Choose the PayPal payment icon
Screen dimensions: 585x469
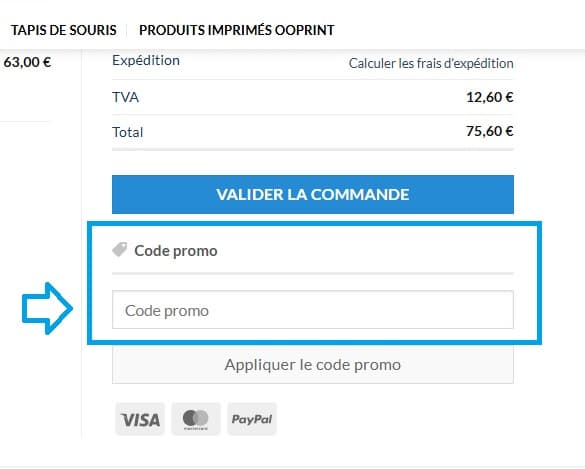click(252, 419)
